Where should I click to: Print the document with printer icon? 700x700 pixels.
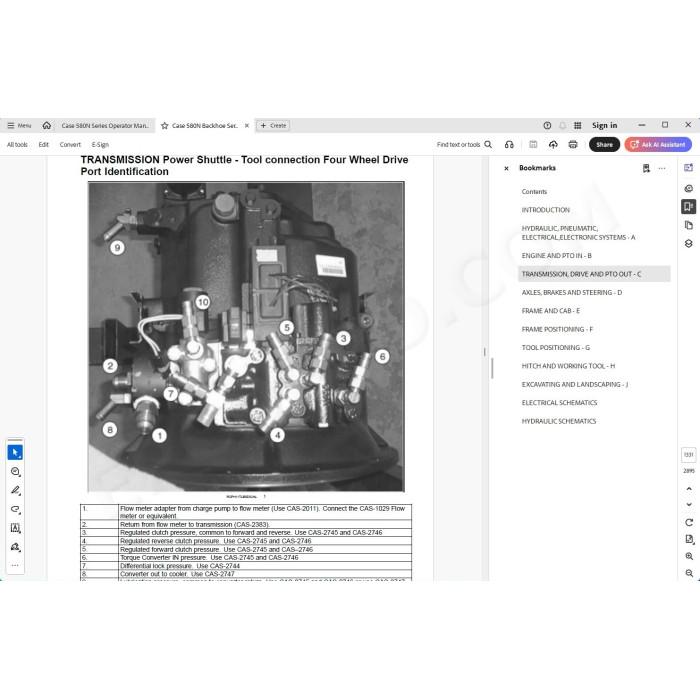coord(573,145)
